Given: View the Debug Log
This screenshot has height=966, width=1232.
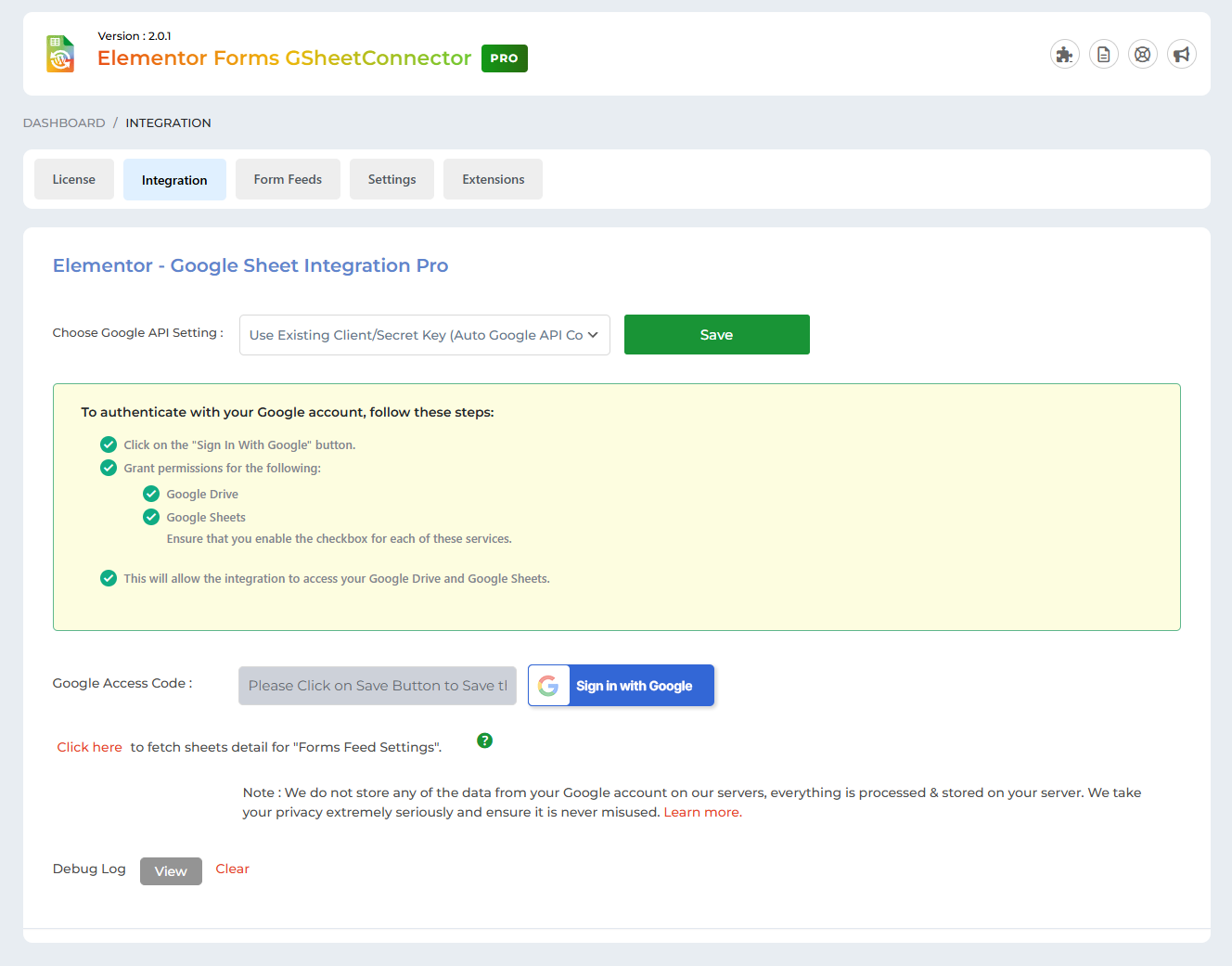Looking at the screenshot, I should point(171,871).
